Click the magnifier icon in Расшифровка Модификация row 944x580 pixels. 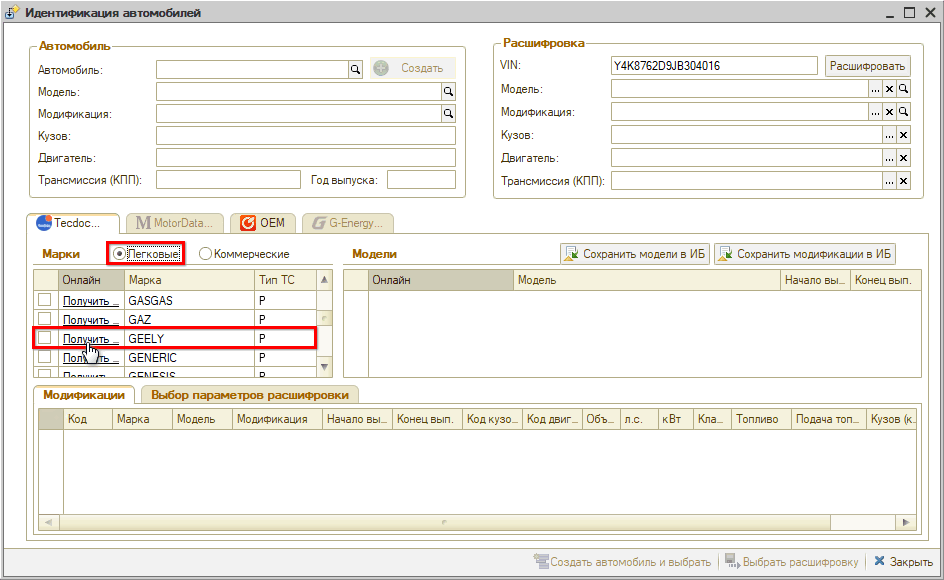coord(903,113)
